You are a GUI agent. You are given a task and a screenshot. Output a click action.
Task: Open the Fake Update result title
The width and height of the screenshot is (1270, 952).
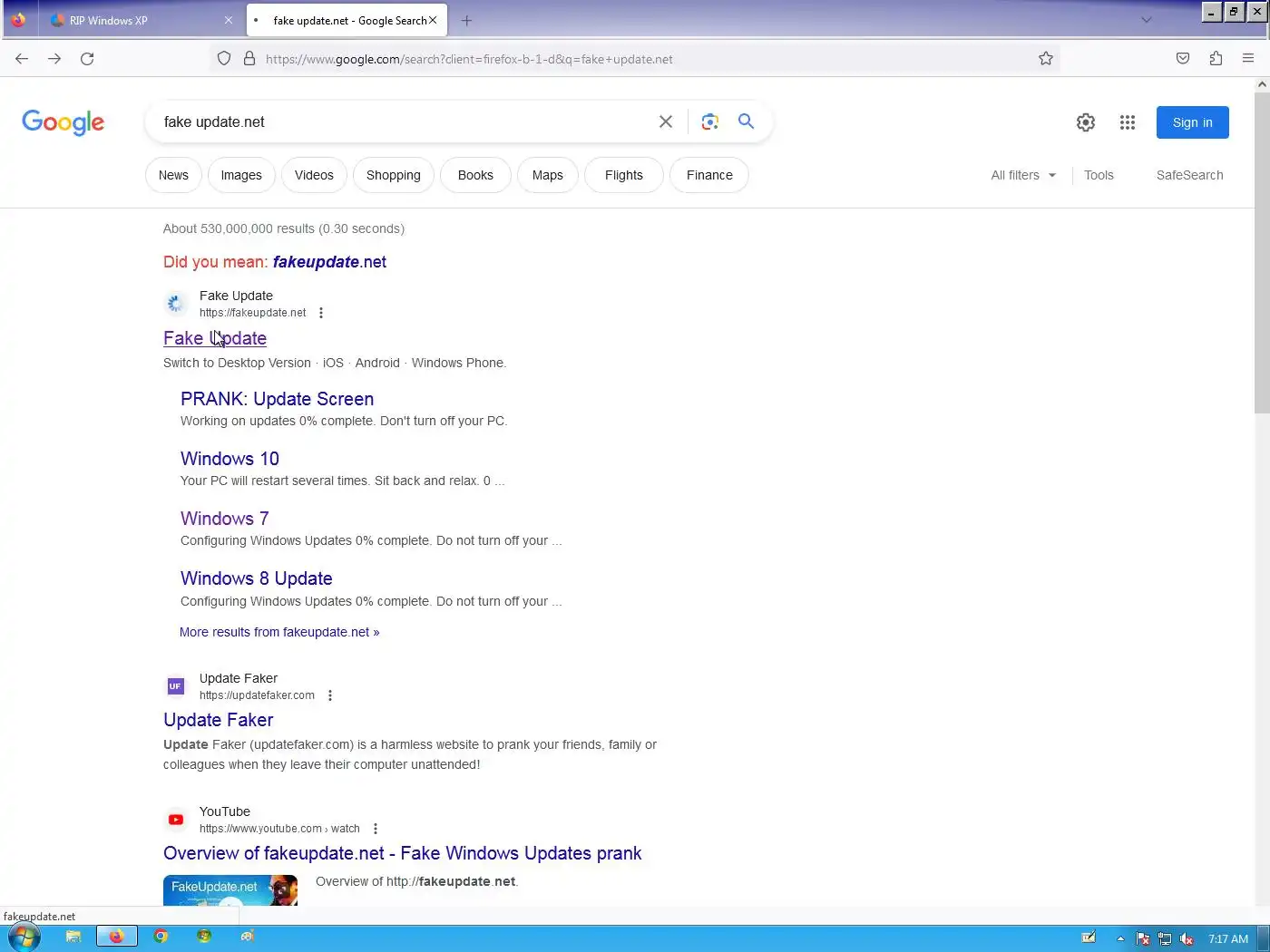pyautogui.click(x=215, y=338)
